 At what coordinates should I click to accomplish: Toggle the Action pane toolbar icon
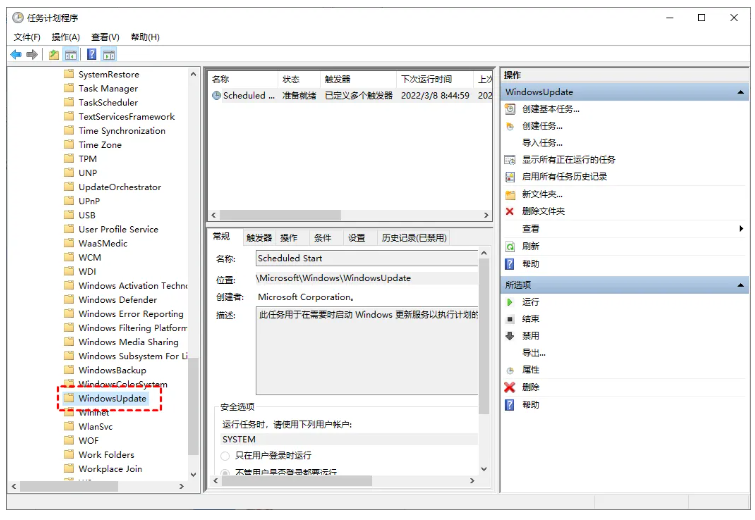click(x=109, y=55)
